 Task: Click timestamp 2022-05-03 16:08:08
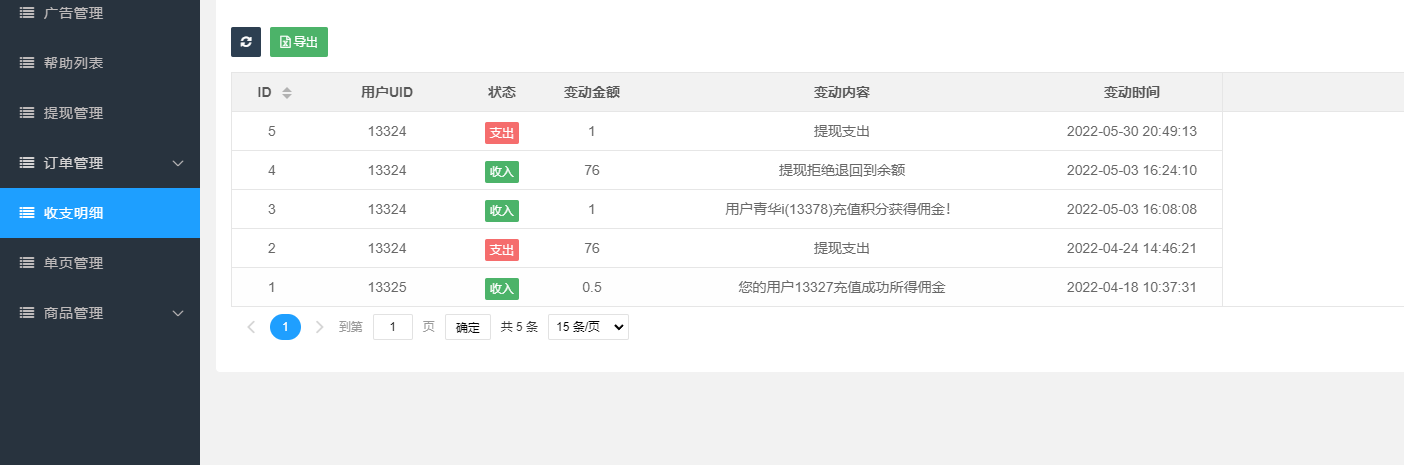coord(1132,209)
